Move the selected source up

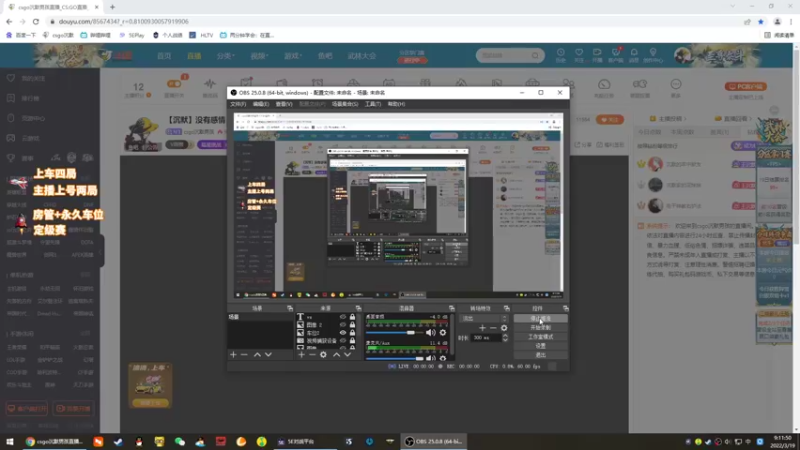[x=336, y=355]
